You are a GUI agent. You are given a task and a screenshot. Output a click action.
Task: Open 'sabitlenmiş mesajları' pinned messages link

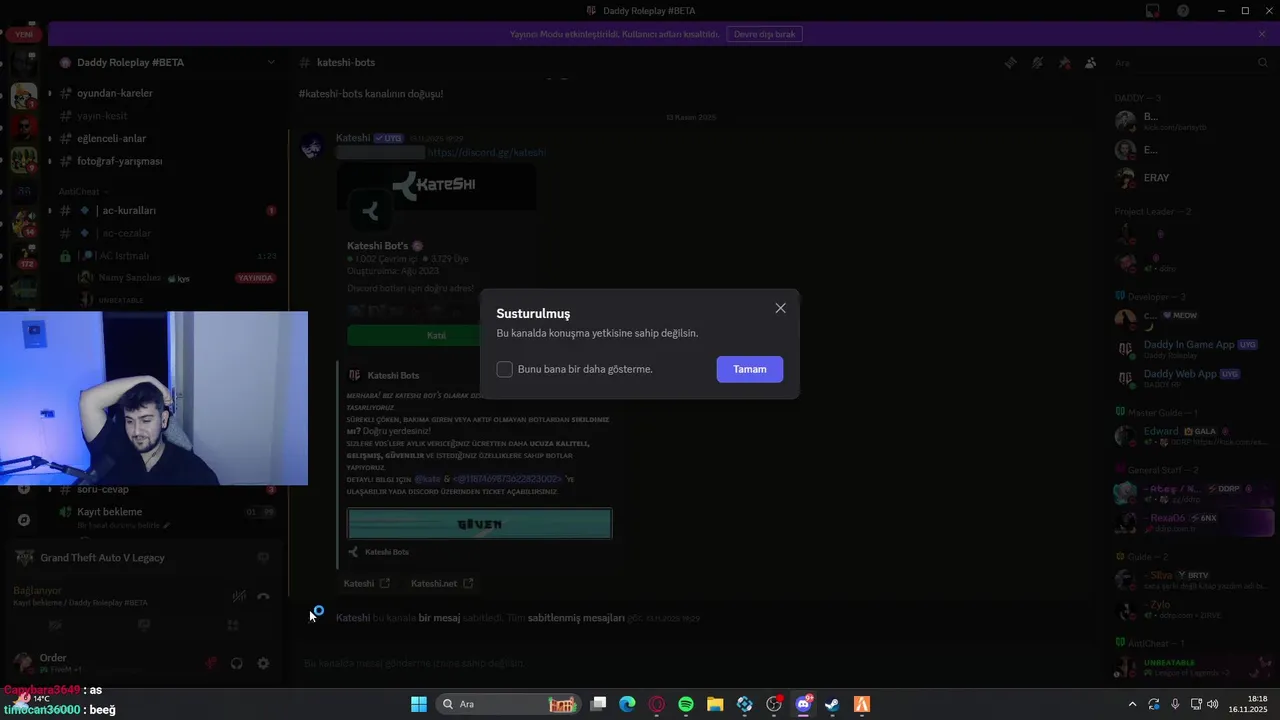[x=576, y=618]
